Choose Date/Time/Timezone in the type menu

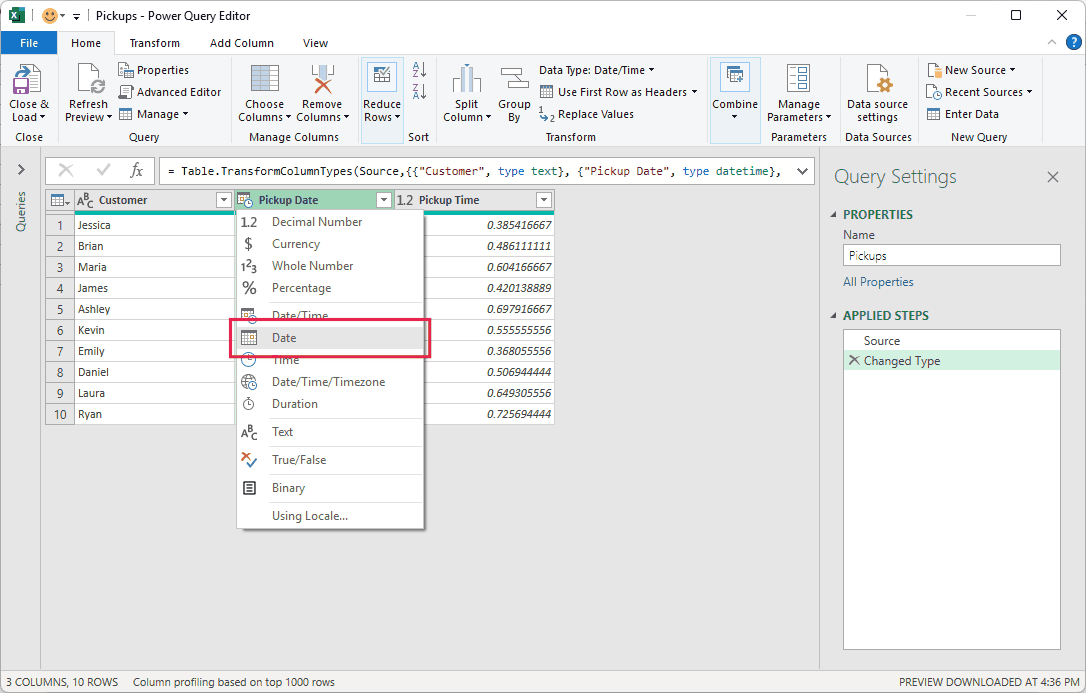tap(330, 382)
